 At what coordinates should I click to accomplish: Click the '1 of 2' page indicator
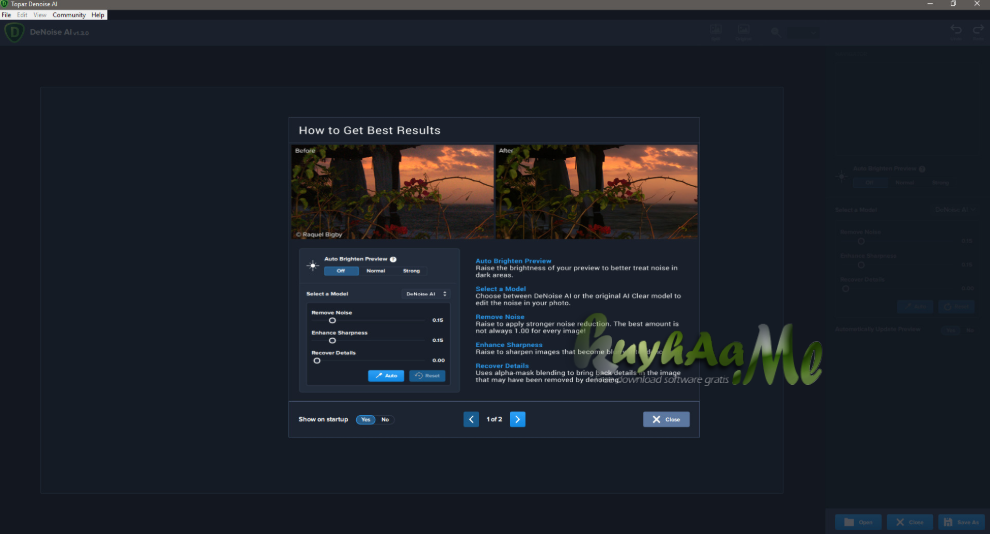[x=494, y=419]
